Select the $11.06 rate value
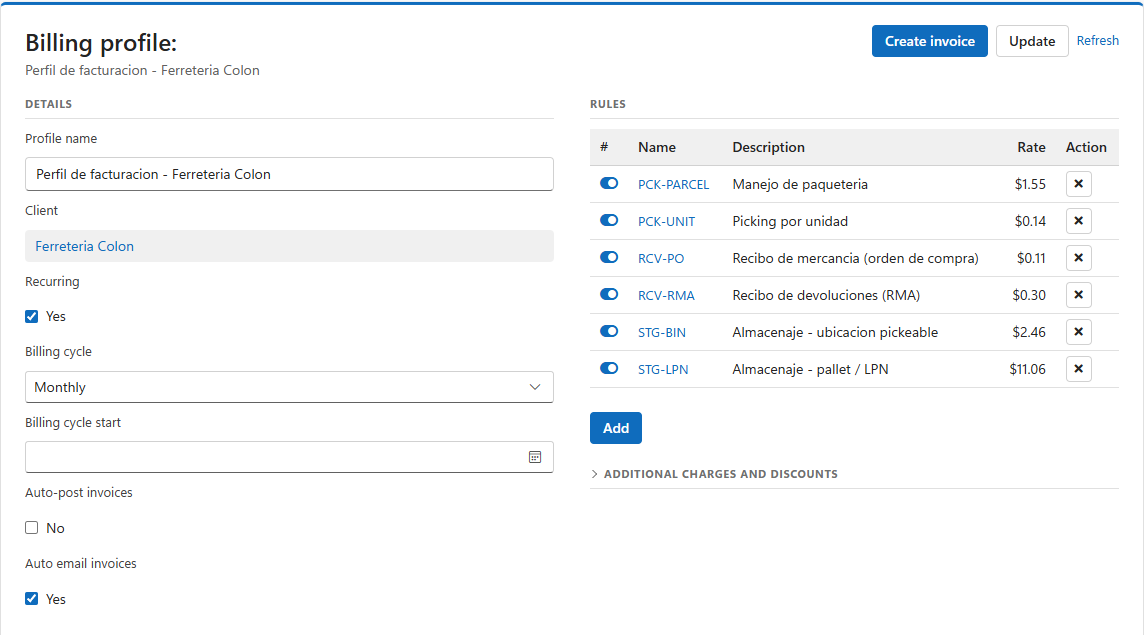This screenshot has width=1144, height=635. coord(1027,369)
